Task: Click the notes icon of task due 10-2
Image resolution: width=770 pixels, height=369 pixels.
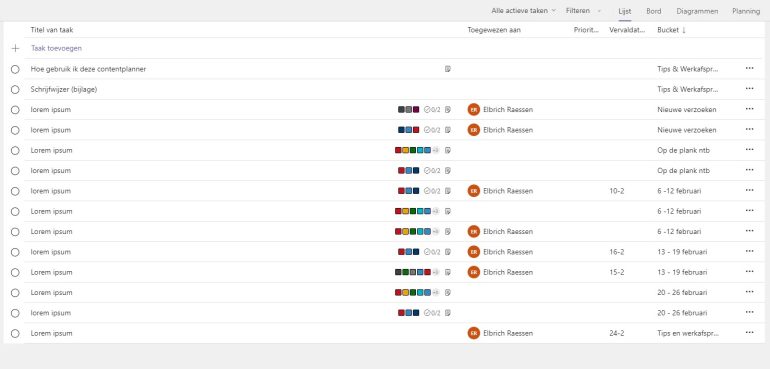Action: tap(447, 191)
